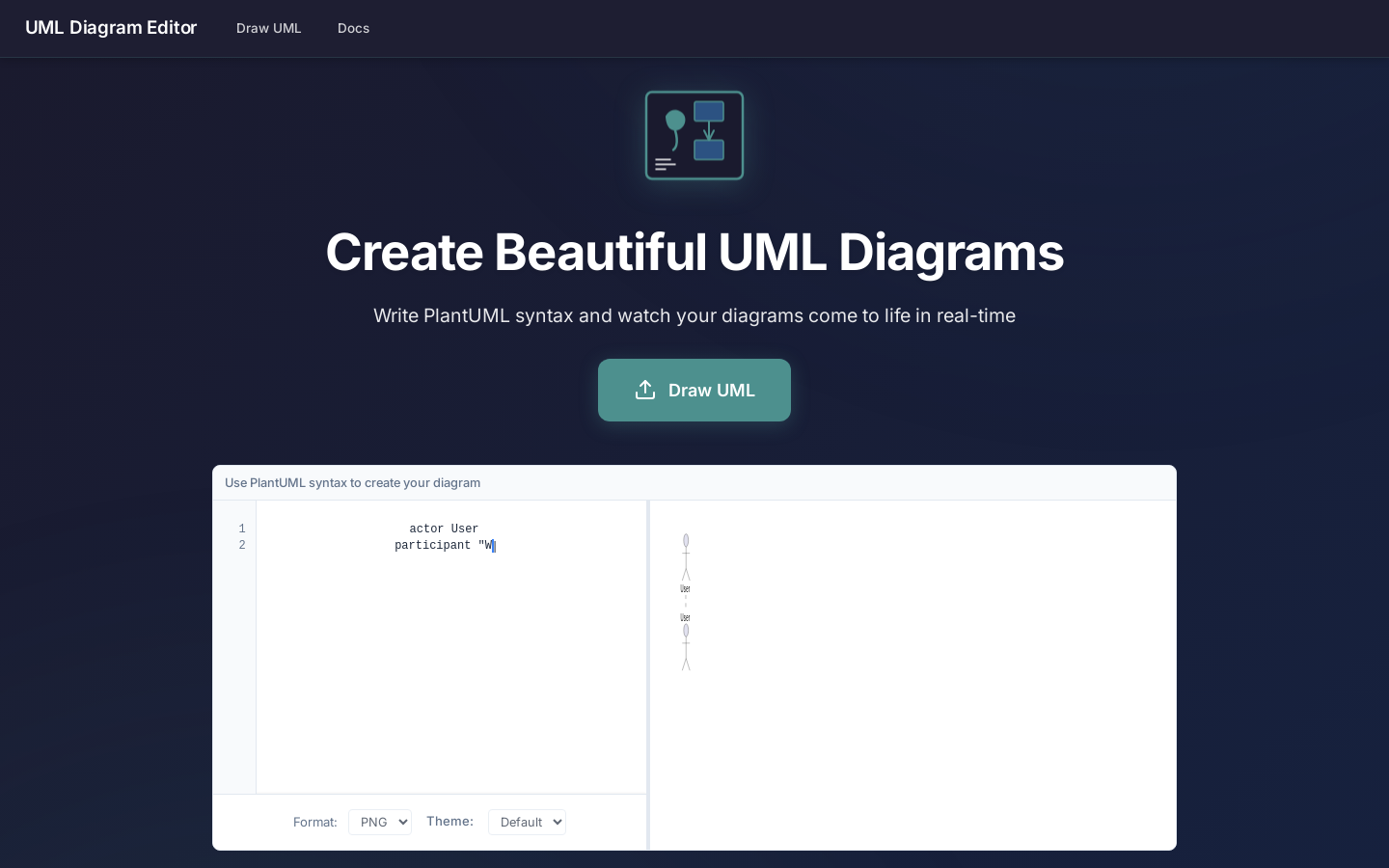Viewport: 1389px width, 868px height.
Task: Click the upload icon in Draw UML button
Action: pyautogui.click(x=645, y=390)
